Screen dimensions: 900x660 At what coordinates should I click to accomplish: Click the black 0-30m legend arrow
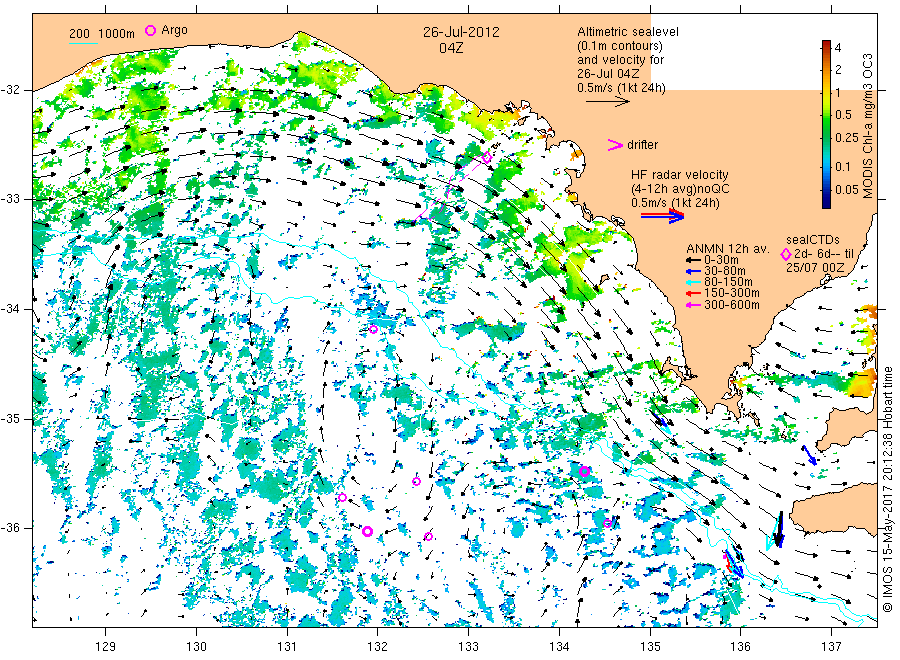(693, 260)
